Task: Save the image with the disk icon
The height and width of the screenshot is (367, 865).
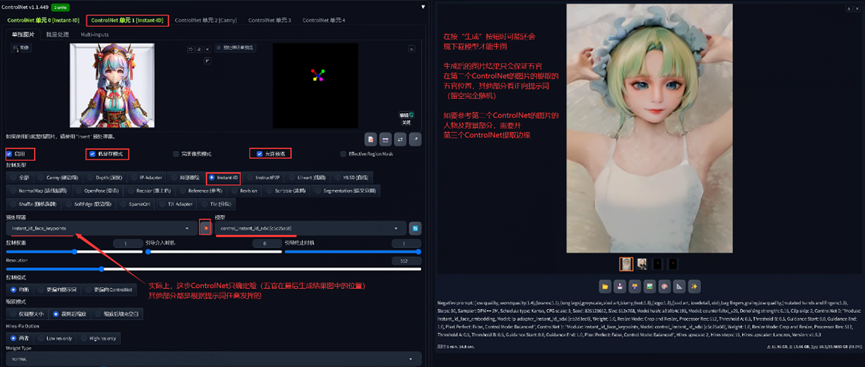Action: click(620, 286)
